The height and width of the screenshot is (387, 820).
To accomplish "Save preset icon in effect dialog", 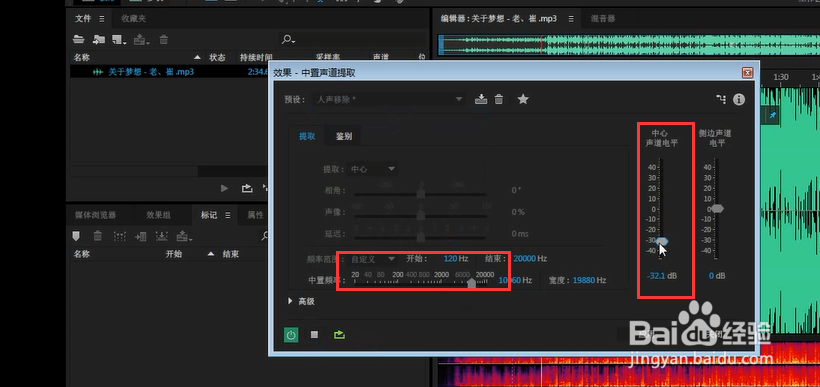I will coord(481,99).
